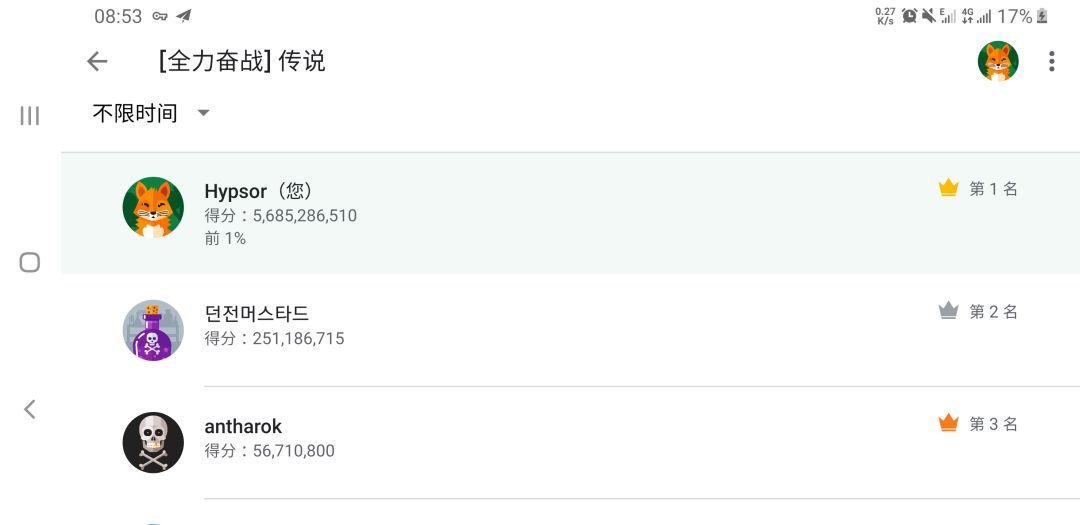Tap the skull and crossbones avatar
The height and width of the screenshot is (525, 1080).
click(x=153, y=442)
